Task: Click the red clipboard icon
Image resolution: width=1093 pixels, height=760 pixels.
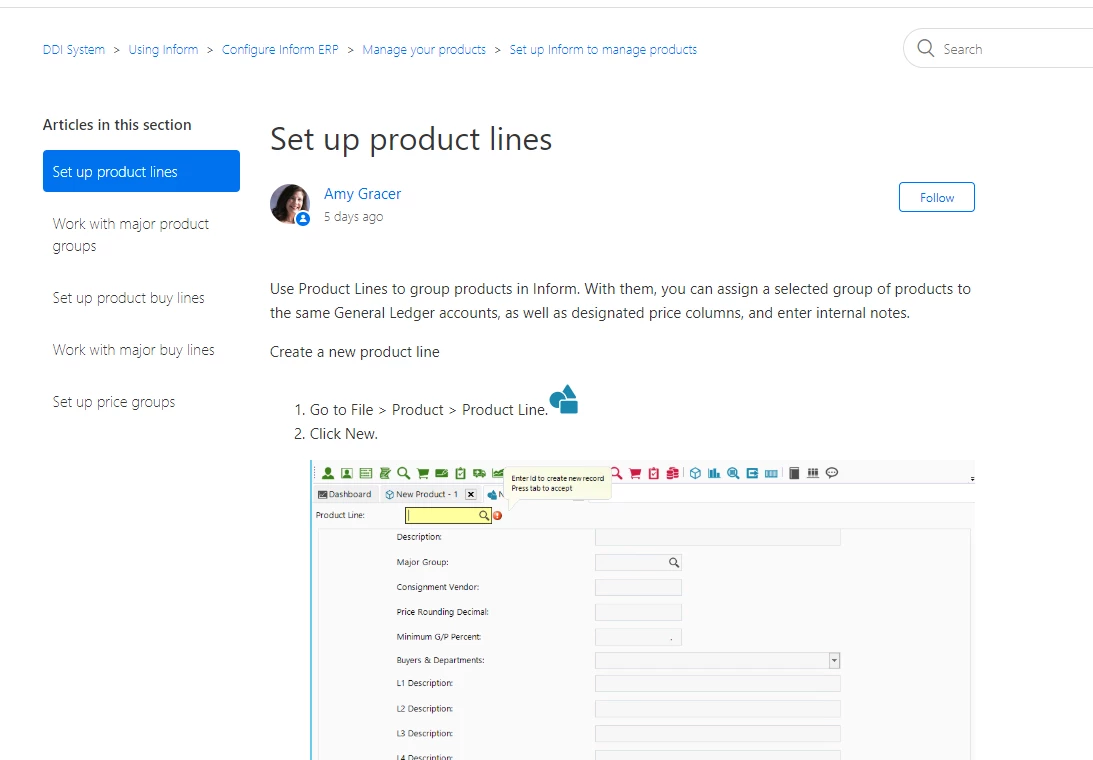Action: 654,473
